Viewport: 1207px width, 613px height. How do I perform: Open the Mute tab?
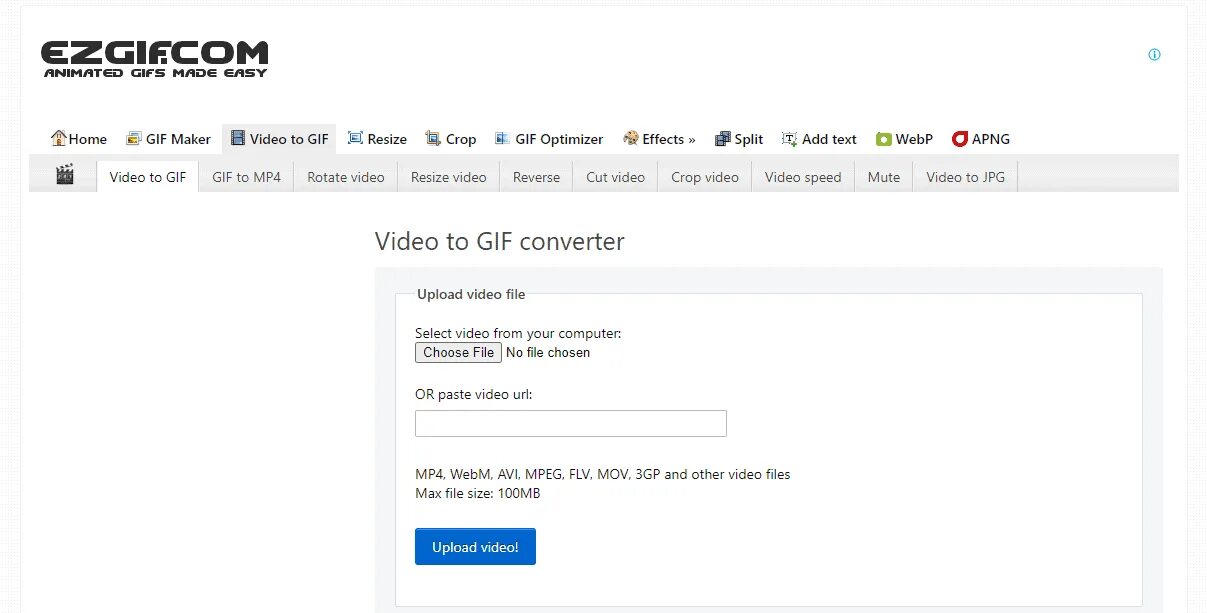883,176
